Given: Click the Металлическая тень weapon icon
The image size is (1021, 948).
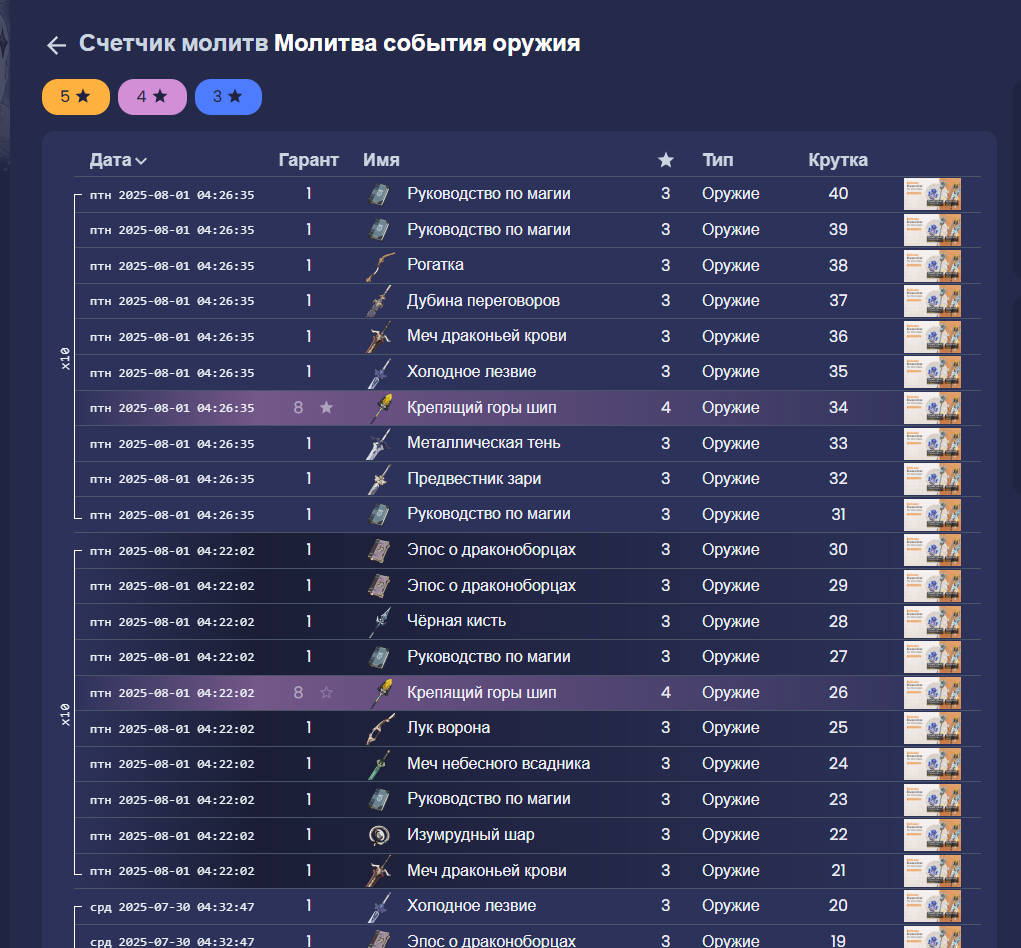Looking at the screenshot, I should 379,443.
